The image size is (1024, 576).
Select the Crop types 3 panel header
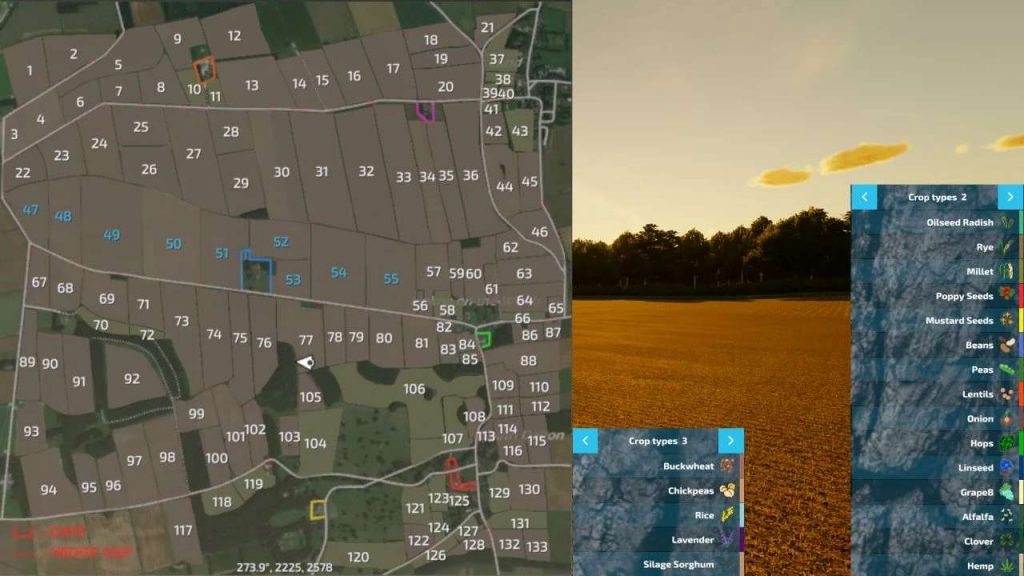(x=659, y=440)
